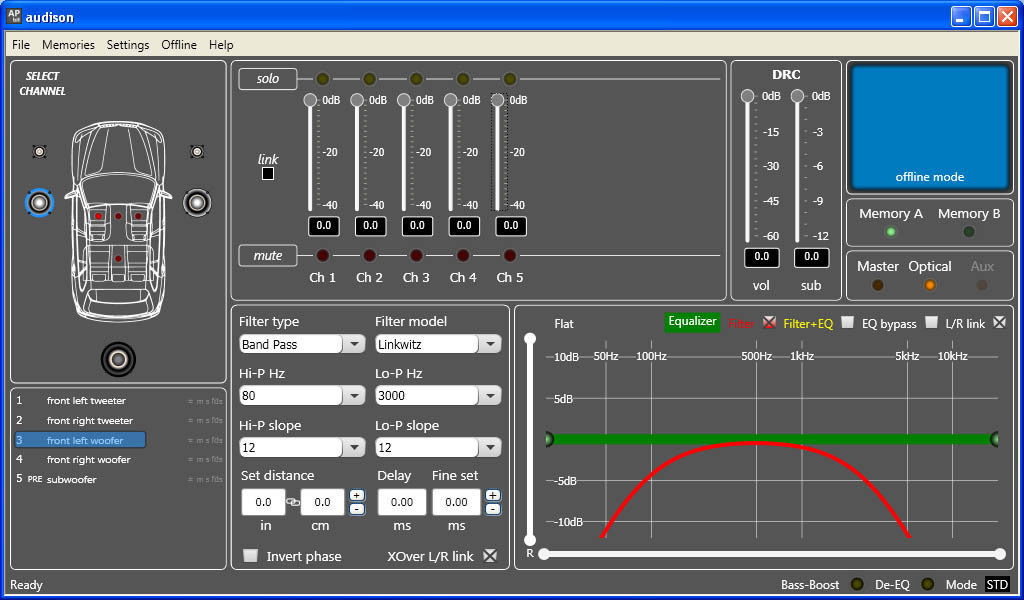The height and width of the screenshot is (600, 1024).
Task: Select the front right woofer speaker icon
Action: (x=197, y=203)
